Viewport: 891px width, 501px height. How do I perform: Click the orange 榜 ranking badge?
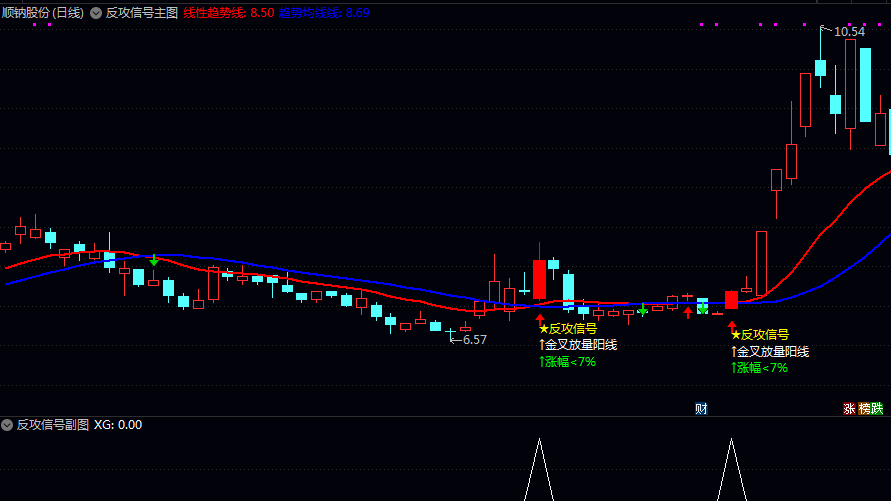(x=864, y=408)
